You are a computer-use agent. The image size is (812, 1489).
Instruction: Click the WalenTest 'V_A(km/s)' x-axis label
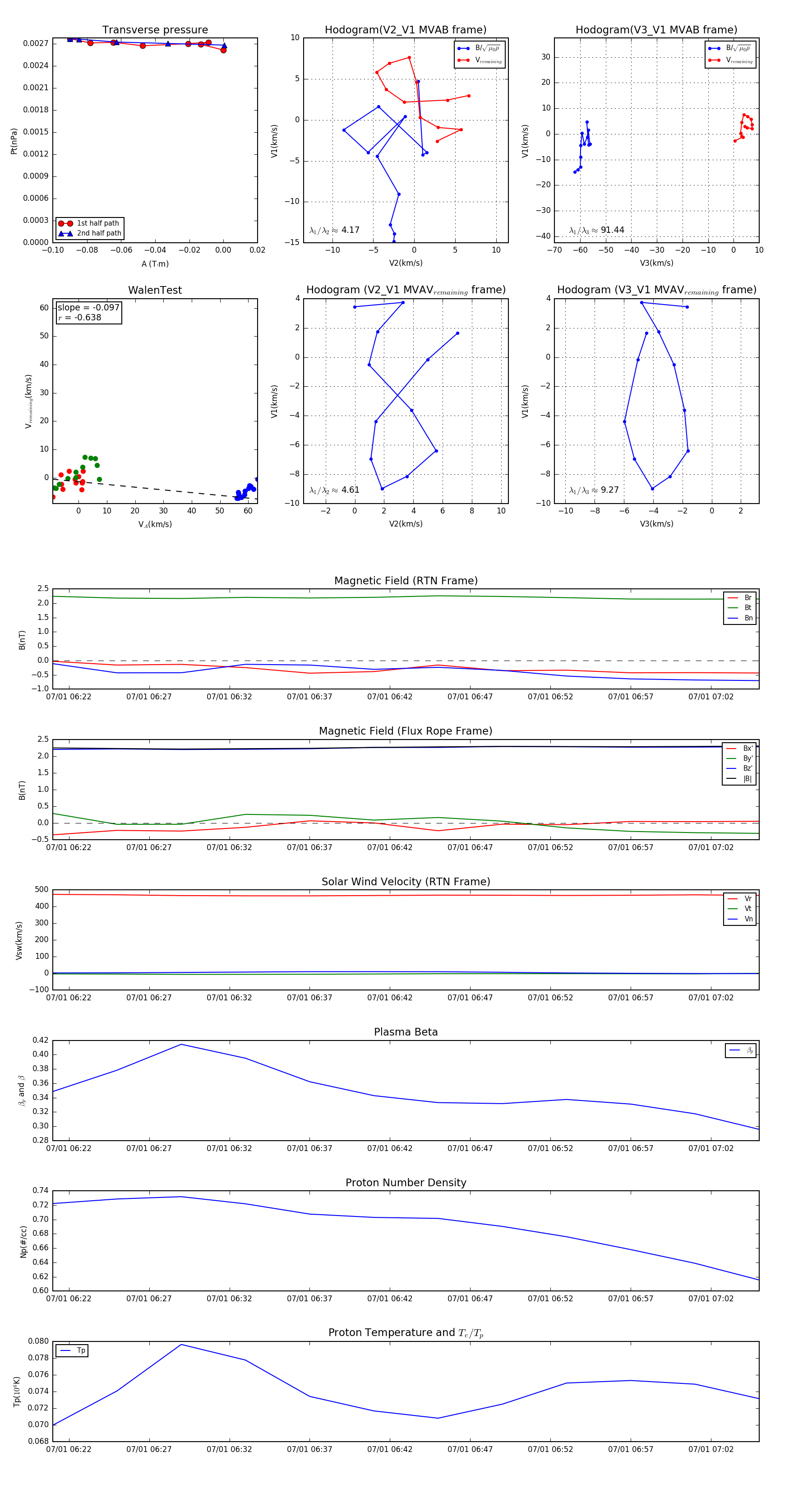pos(155,525)
